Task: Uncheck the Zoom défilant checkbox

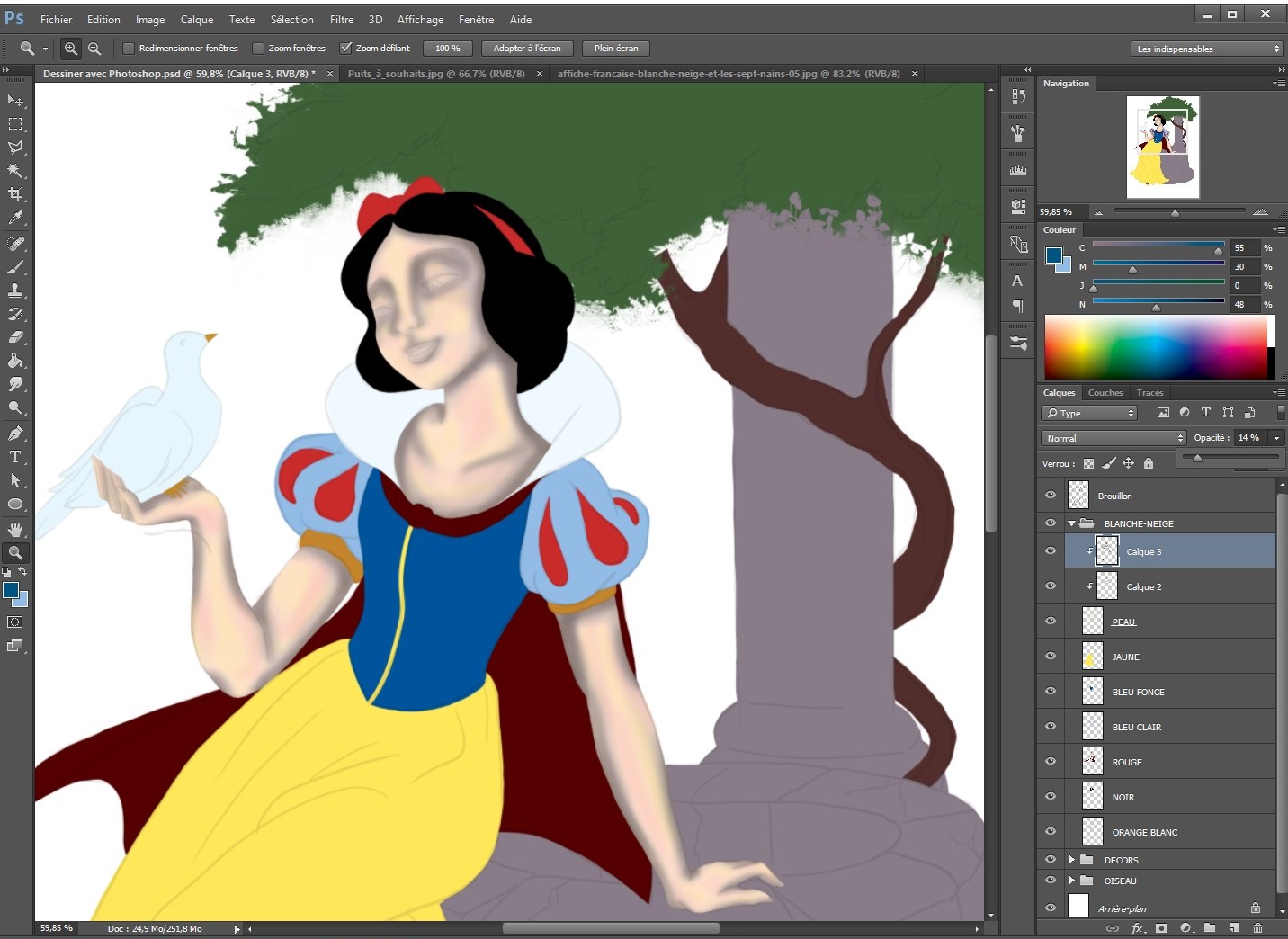Action: [x=345, y=49]
